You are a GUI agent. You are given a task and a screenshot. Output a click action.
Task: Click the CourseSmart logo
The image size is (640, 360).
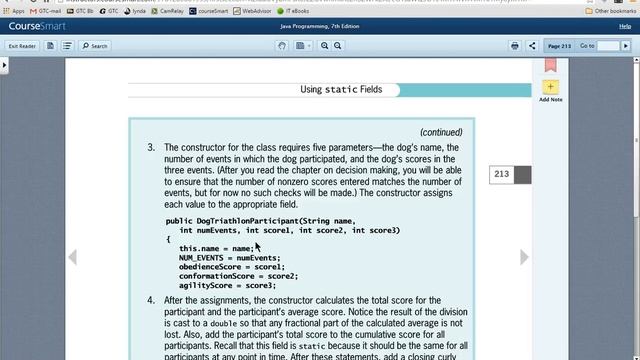pyautogui.click(x=37, y=26)
